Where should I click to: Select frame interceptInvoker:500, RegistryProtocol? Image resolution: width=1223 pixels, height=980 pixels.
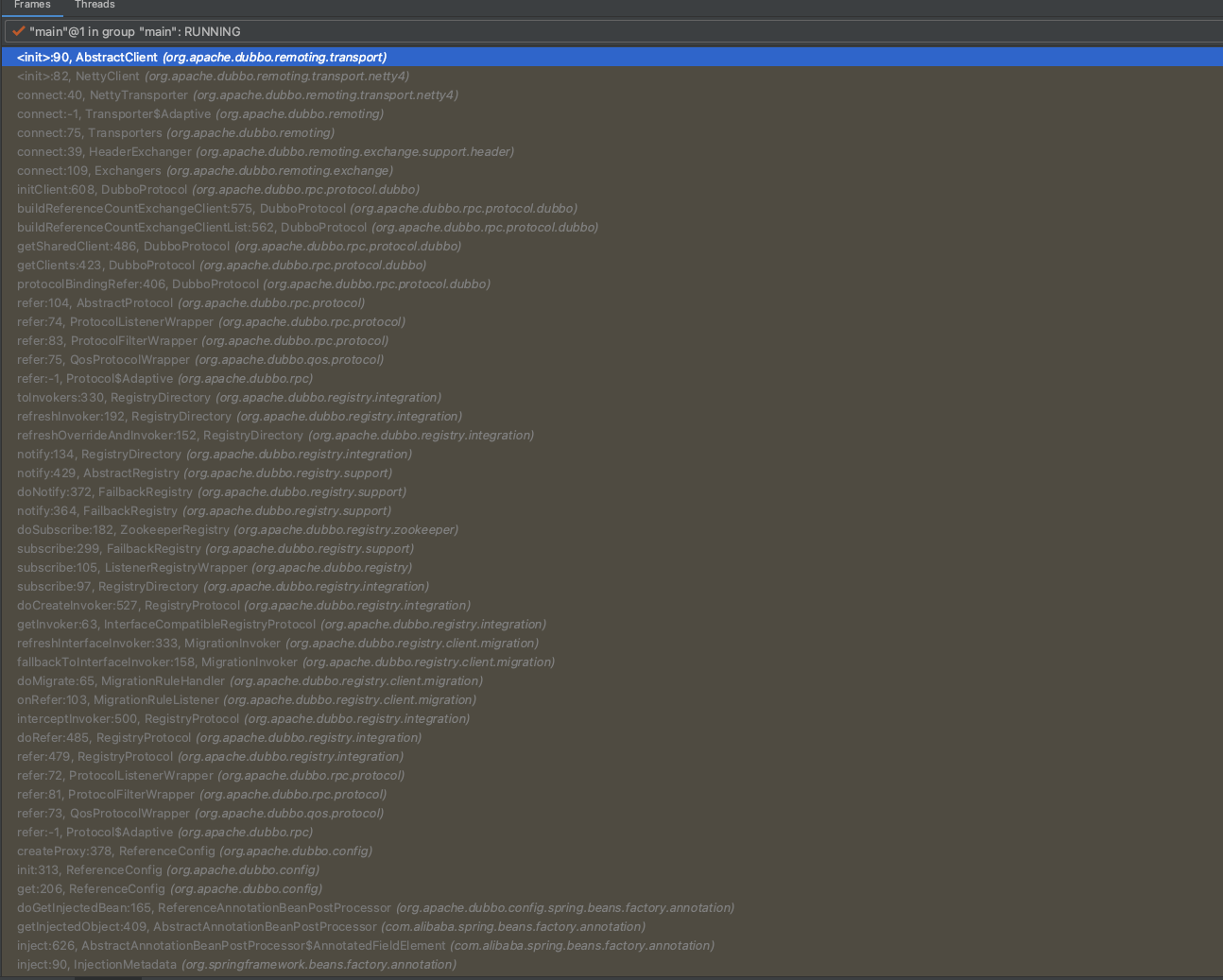[611, 718]
